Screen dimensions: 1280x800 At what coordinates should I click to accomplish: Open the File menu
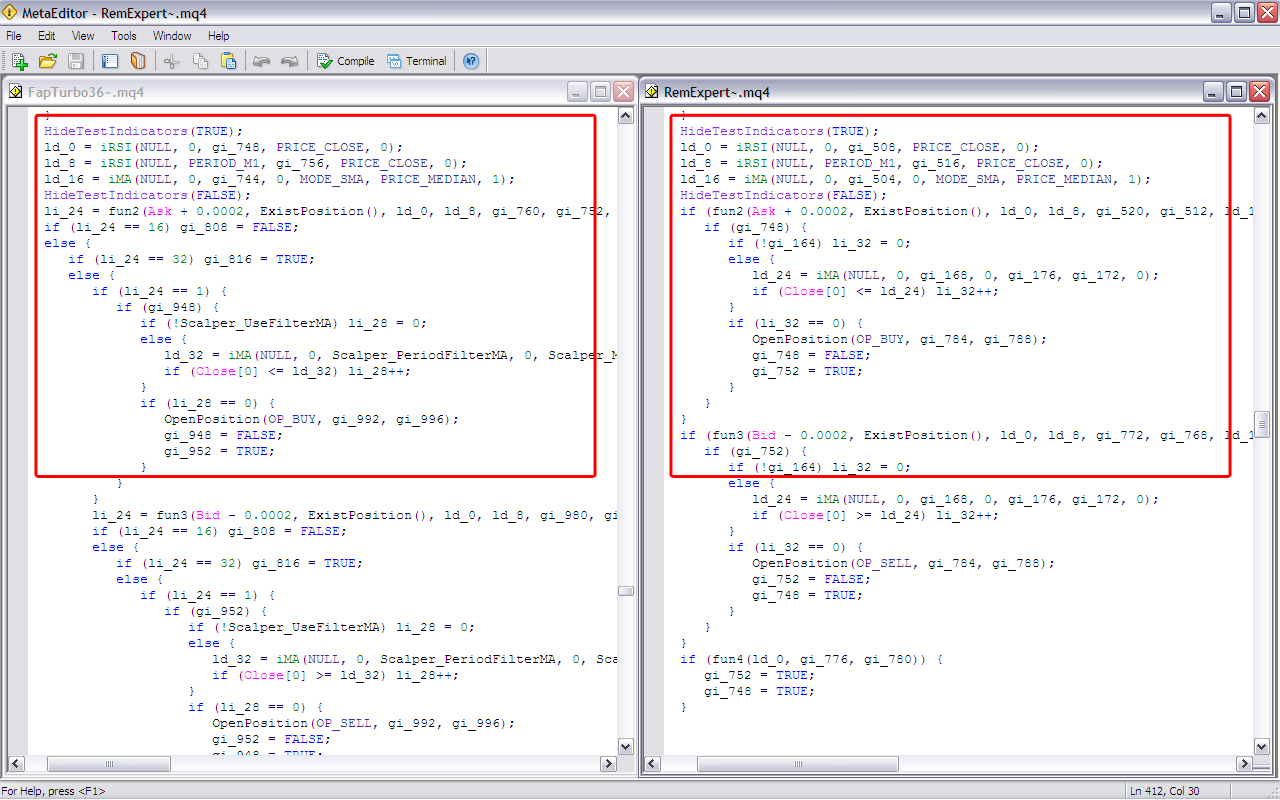13,36
